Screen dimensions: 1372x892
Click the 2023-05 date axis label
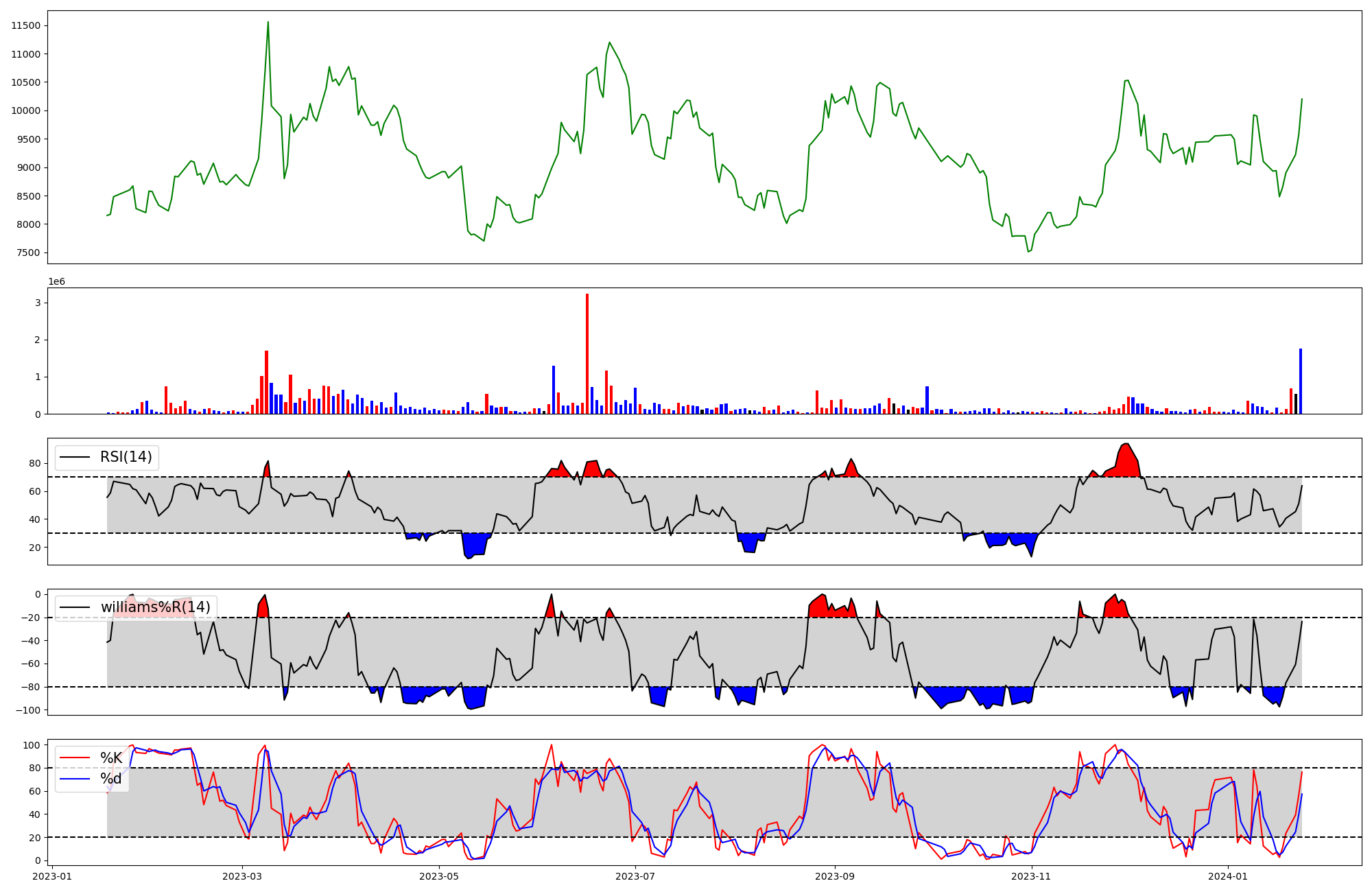(x=439, y=876)
